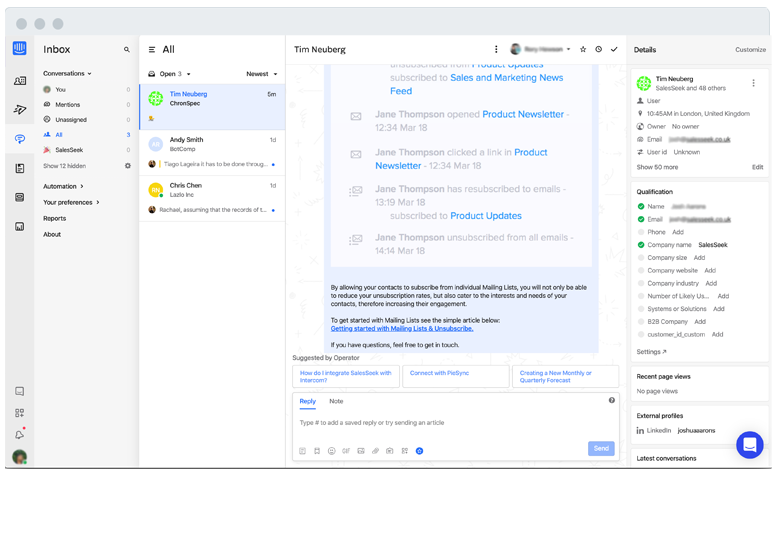777x533 pixels.
Task: Open three-dot menu on Tim Neuberg details card
Action: click(754, 83)
